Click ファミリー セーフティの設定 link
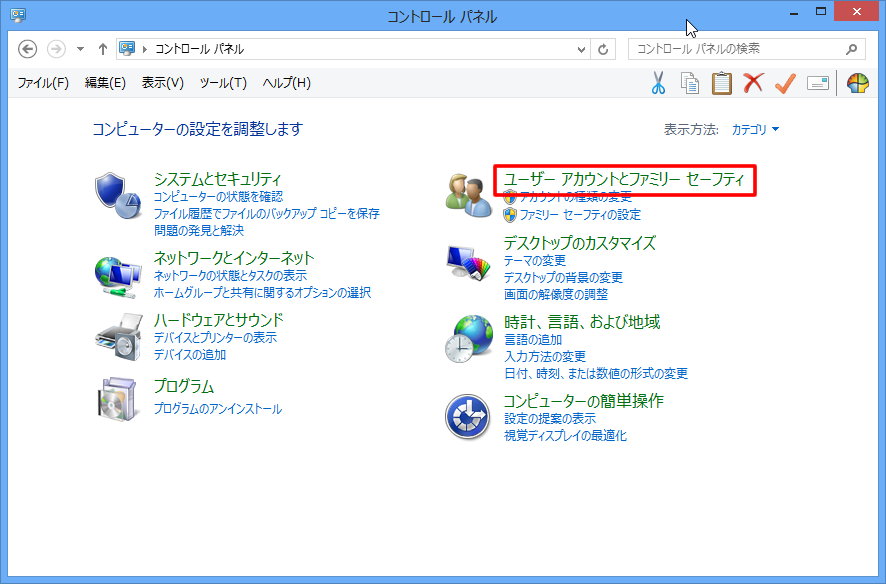 click(580, 215)
